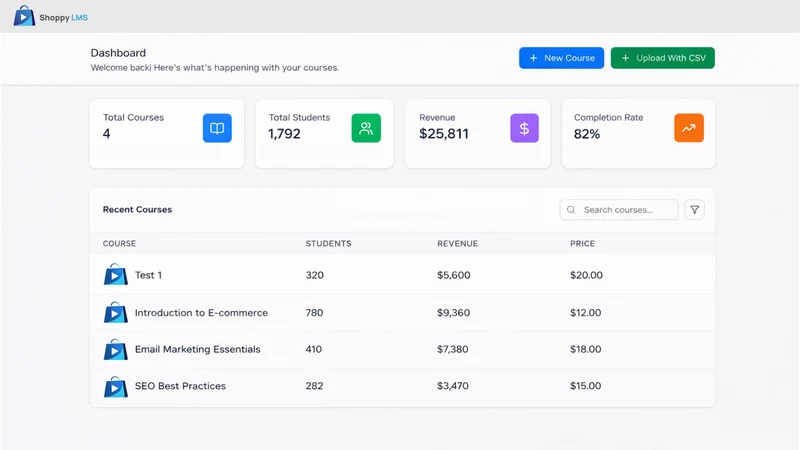Select the $3,470 revenue cell
The image size is (800, 450).
[x=453, y=386]
